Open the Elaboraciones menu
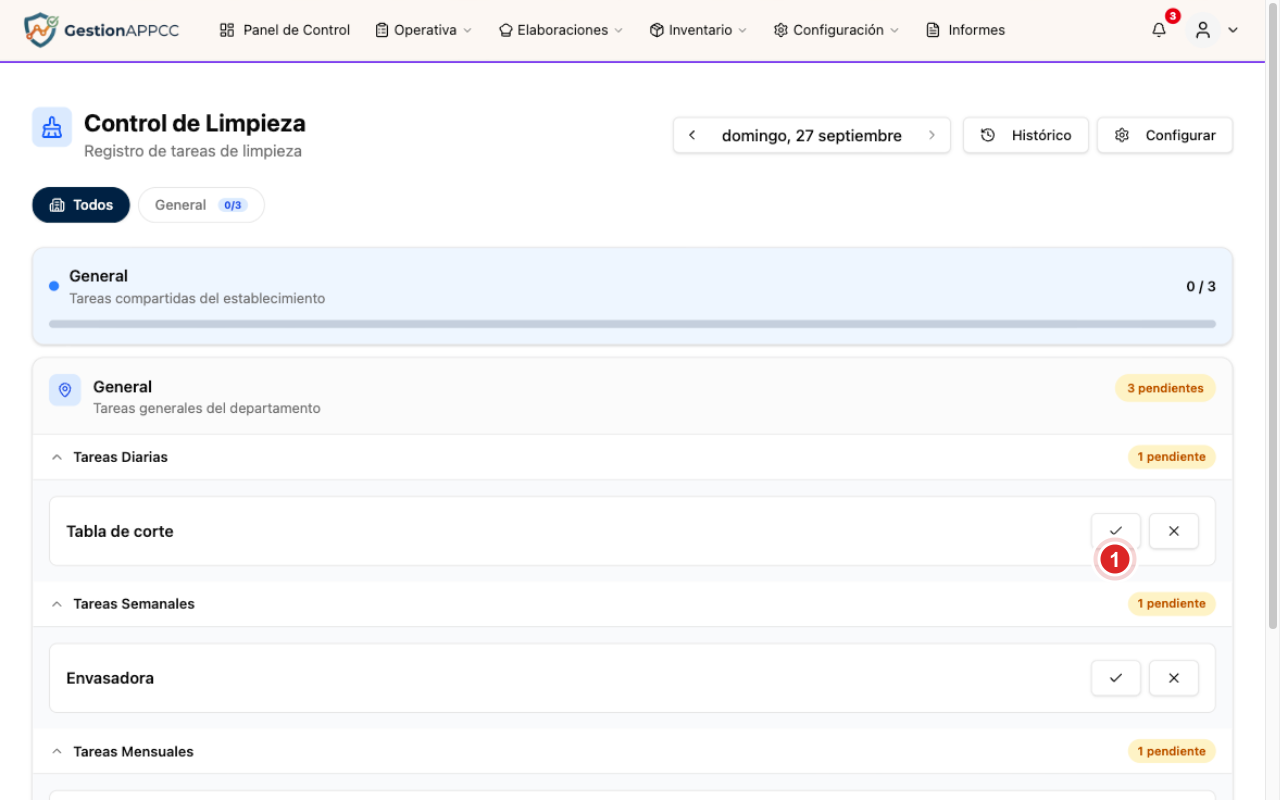Viewport: 1280px width, 800px height. click(x=561, y=30)
